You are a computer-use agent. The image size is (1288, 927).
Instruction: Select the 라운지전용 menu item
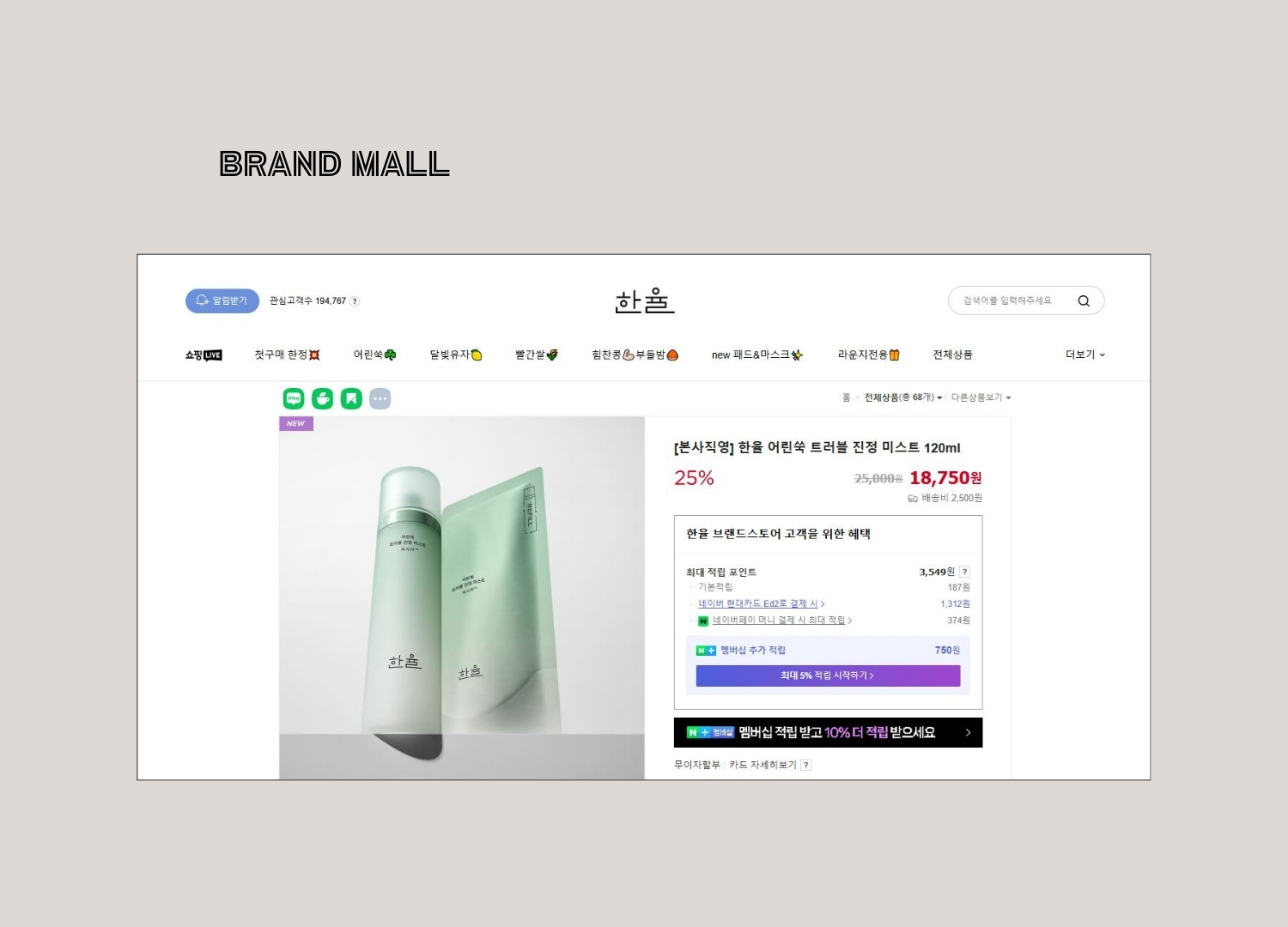[868, 354]
